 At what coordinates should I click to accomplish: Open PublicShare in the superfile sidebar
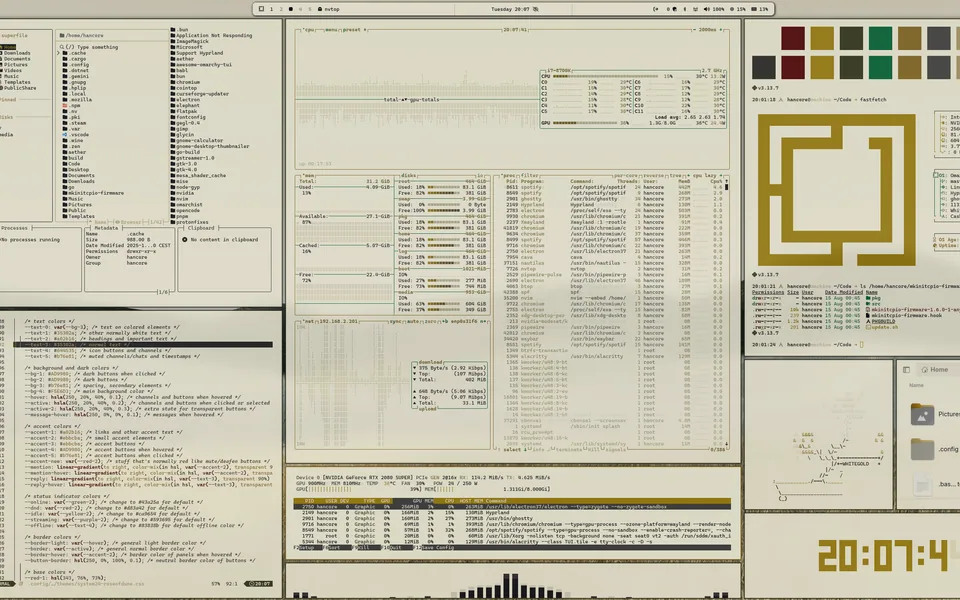[19, 88]
